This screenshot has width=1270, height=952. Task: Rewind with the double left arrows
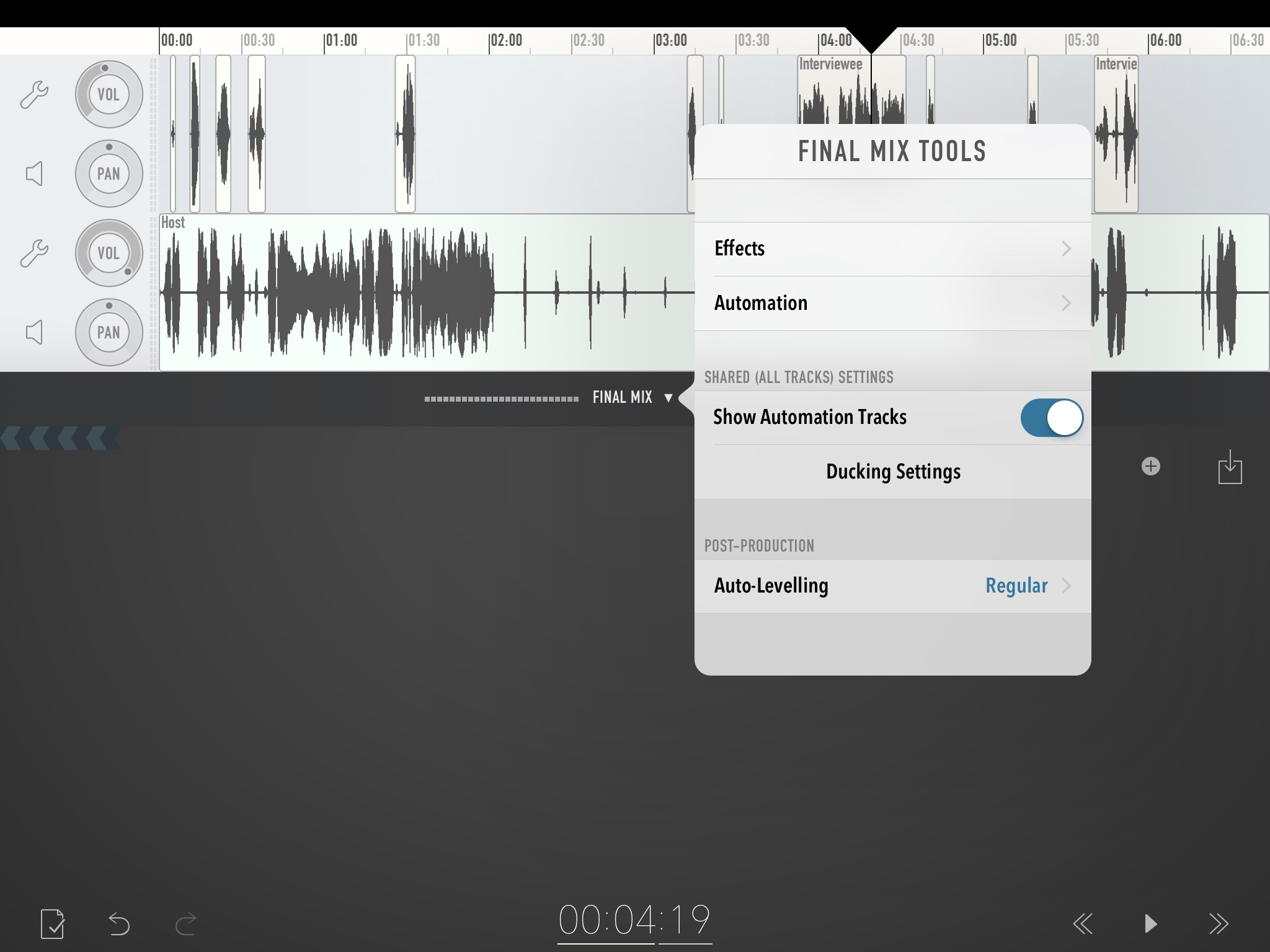coord(1083,923)
